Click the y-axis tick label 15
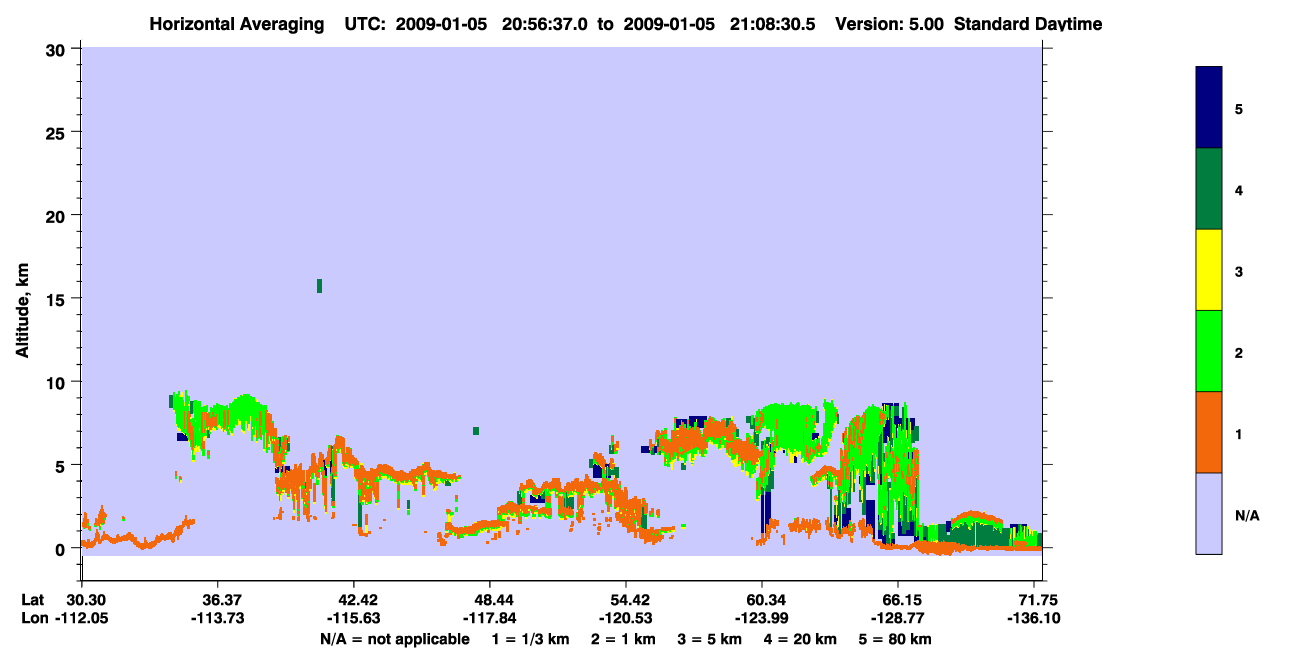This screenshot has height=667, width=1300. [58, 299]
